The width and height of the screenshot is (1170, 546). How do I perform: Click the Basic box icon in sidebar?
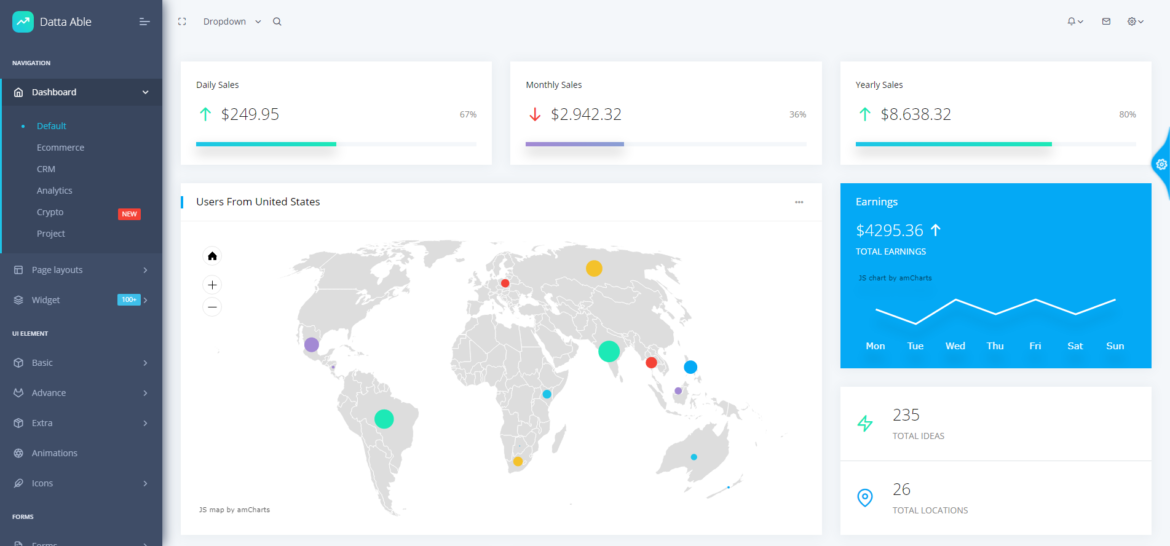19,363
